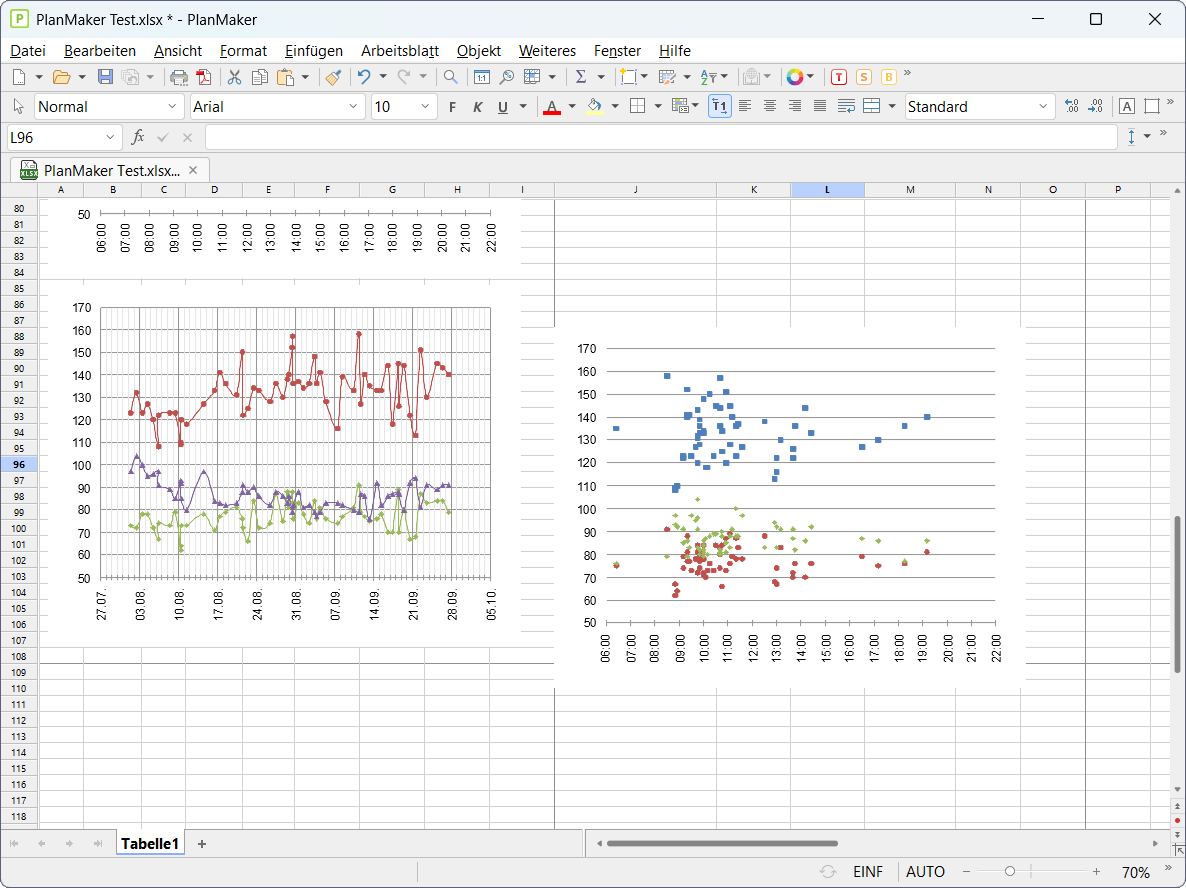Image resolution: width=1186 pixels, height=888 pixels.
Task: Click the formula input field
Action: (661, 138)
